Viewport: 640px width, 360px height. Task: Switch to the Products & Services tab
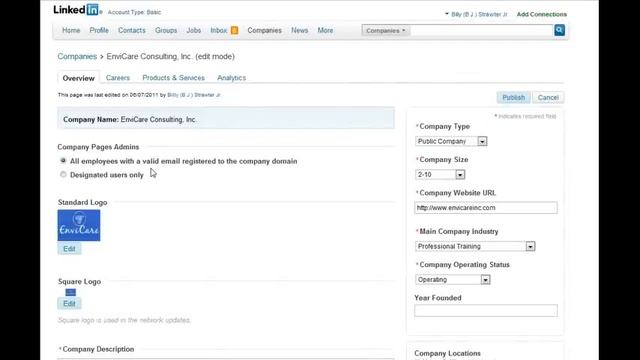[173, 78]
